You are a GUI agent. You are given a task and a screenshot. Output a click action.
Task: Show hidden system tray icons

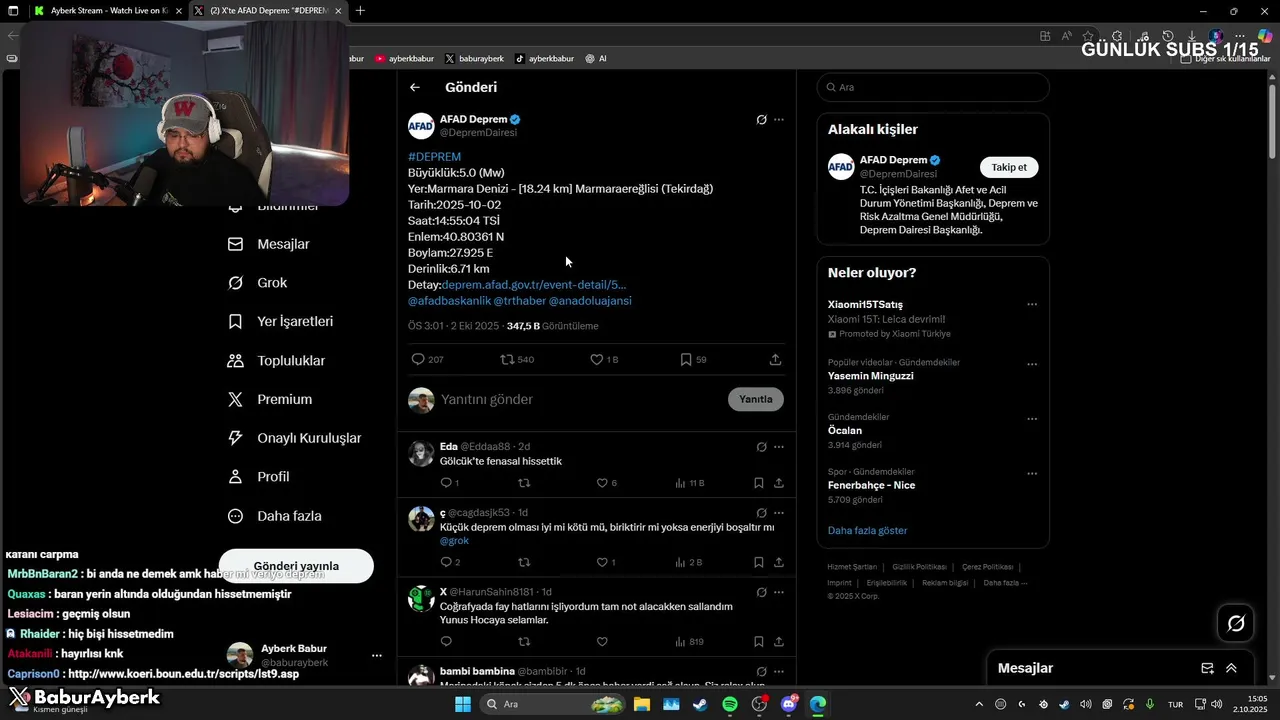(979, 704)
